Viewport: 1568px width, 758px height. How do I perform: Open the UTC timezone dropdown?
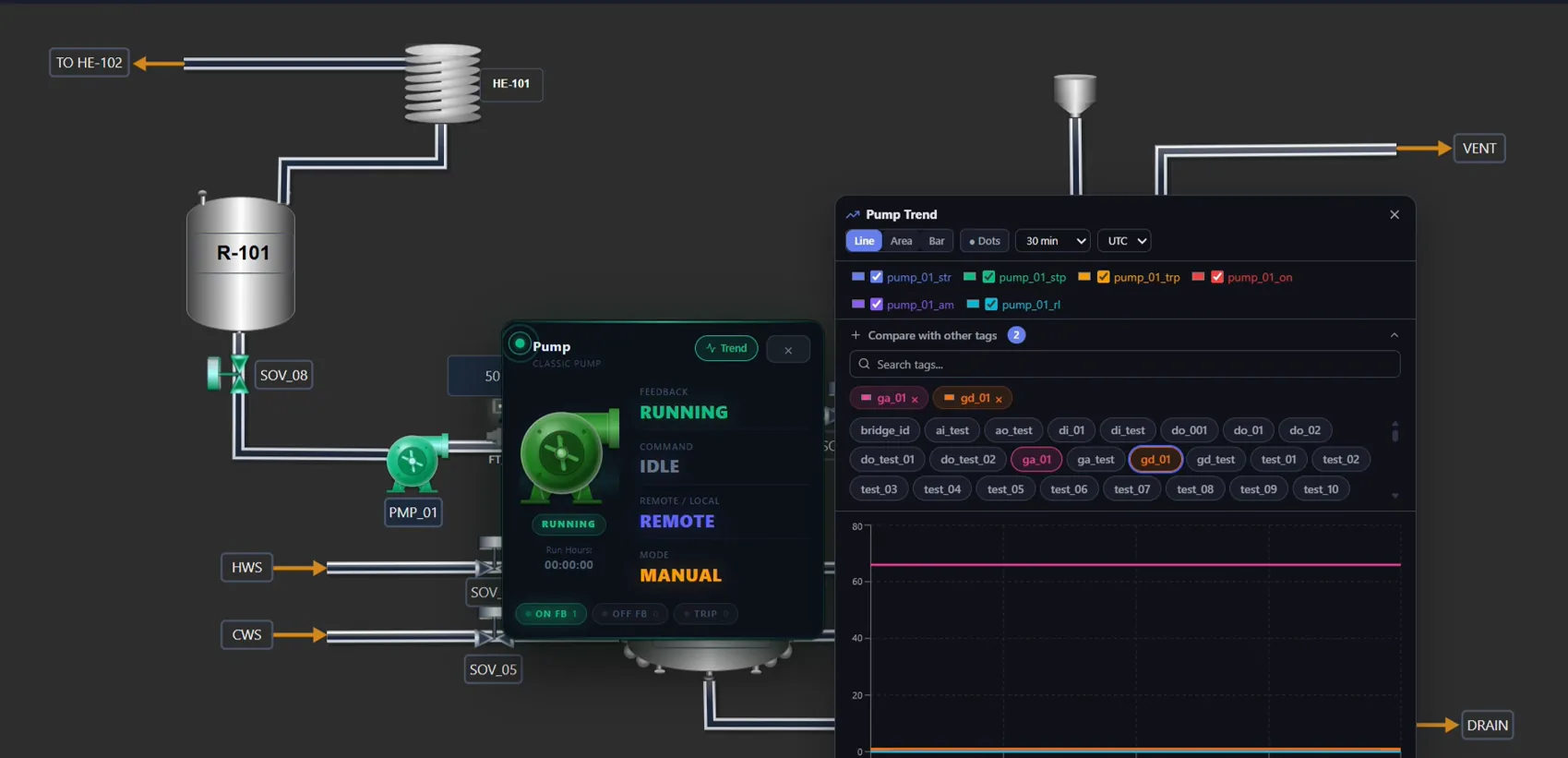(x=1124, y=241)
